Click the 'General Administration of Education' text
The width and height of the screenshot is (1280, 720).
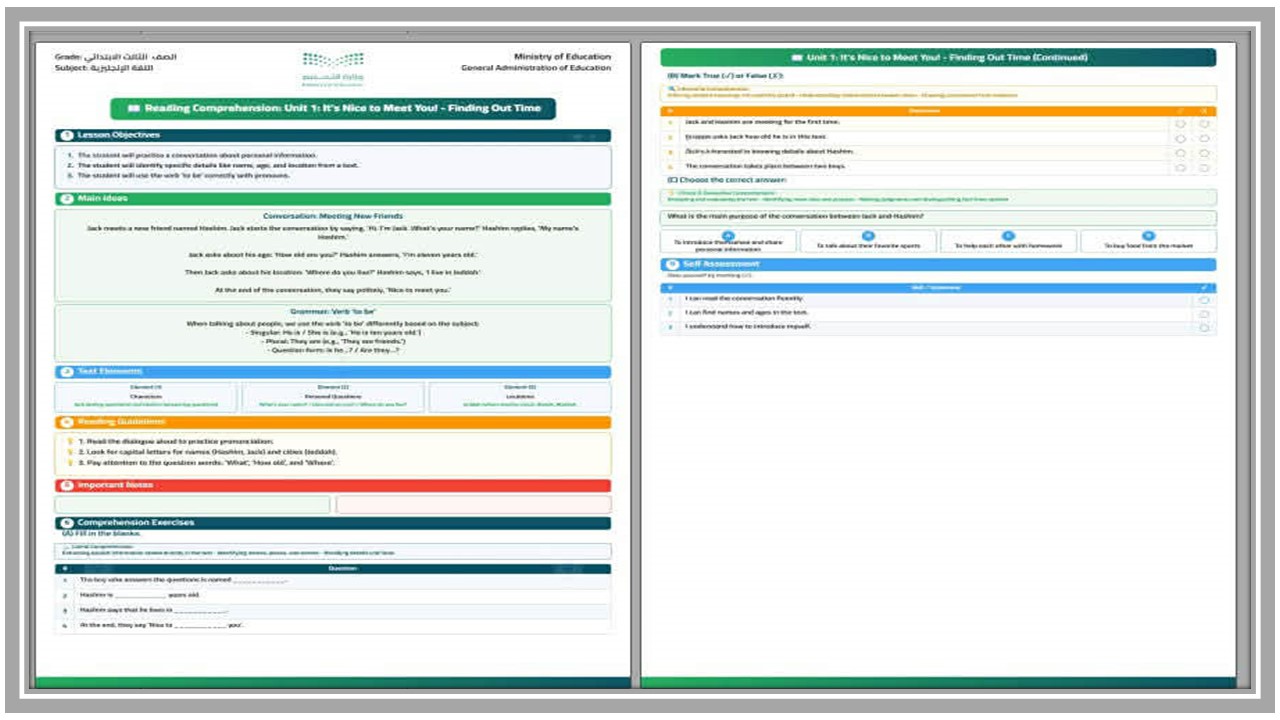click(x=536, y=69)
